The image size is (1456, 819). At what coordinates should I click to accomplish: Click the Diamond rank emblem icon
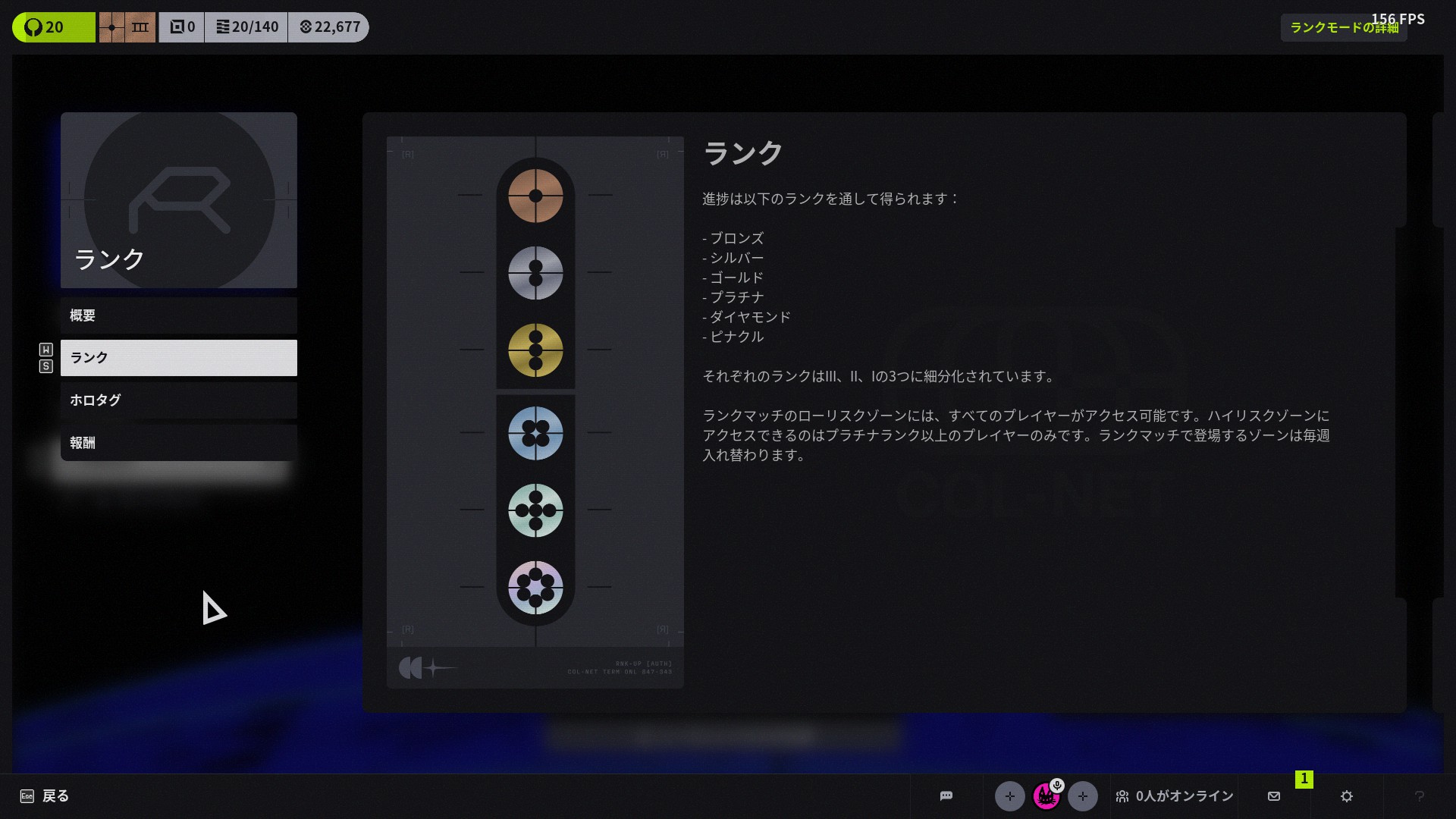pos(535,510)
